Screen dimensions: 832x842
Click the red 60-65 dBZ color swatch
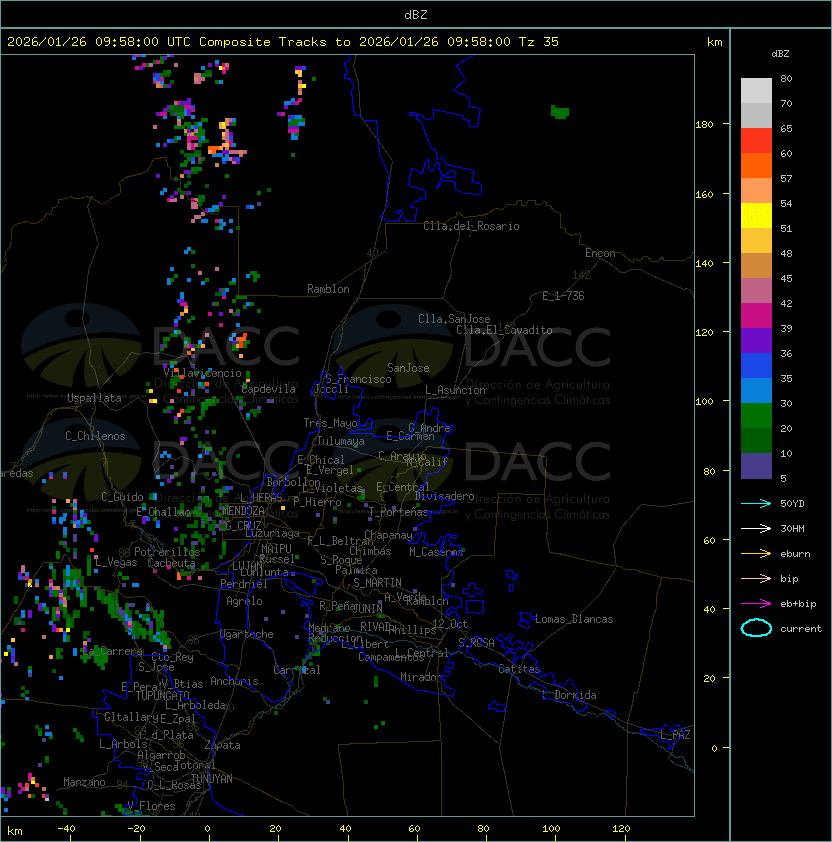tap(756, 141)
